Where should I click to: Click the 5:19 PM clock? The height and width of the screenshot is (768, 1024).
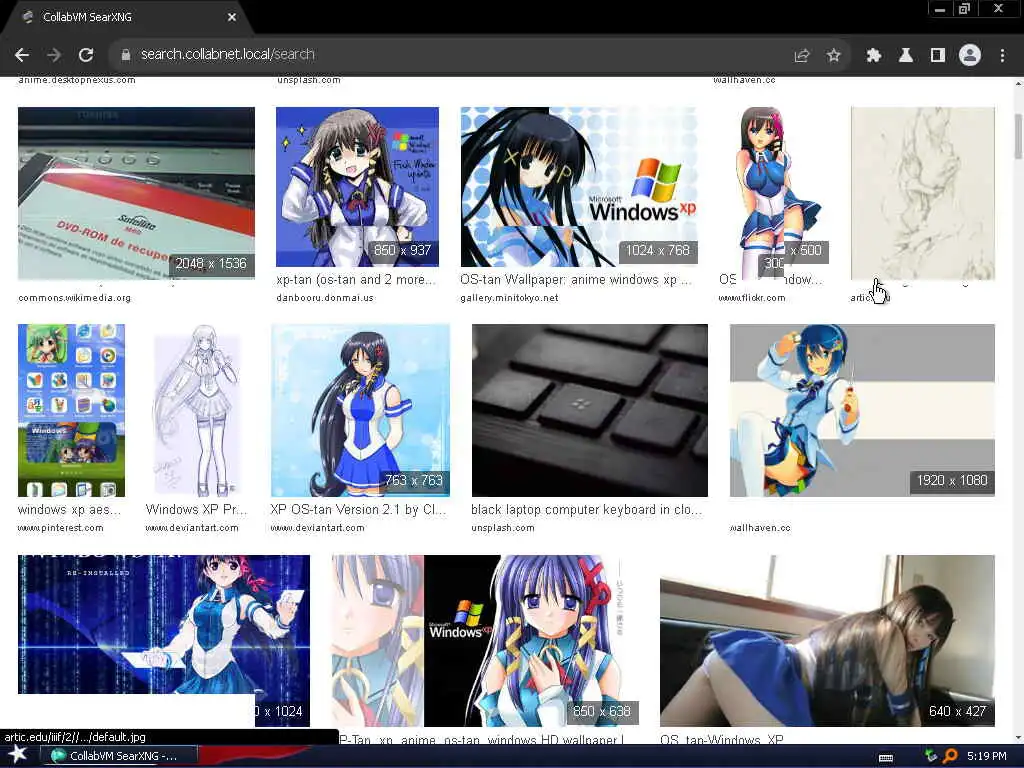coord(987,756)
